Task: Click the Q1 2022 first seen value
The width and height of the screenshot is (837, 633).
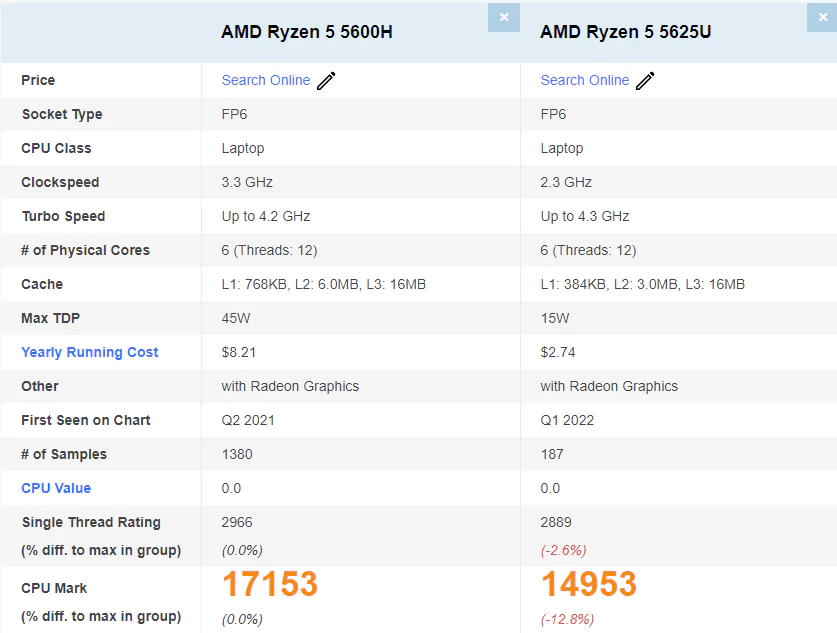Action: pos(567,421)
